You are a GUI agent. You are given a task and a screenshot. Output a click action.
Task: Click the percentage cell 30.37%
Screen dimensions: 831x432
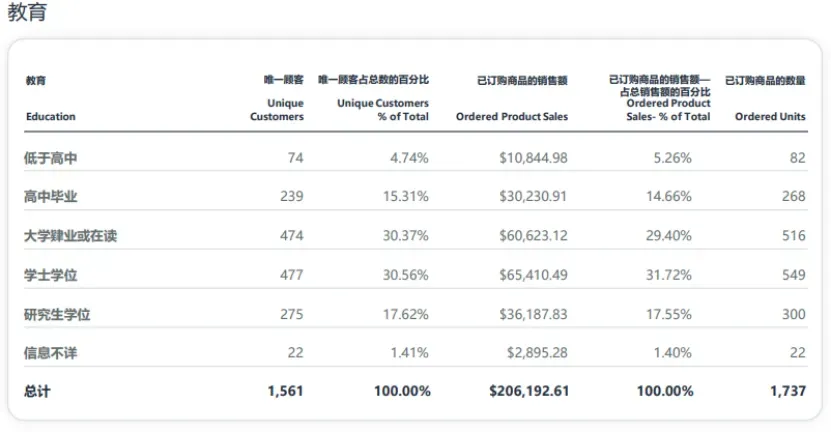point(406,236)
